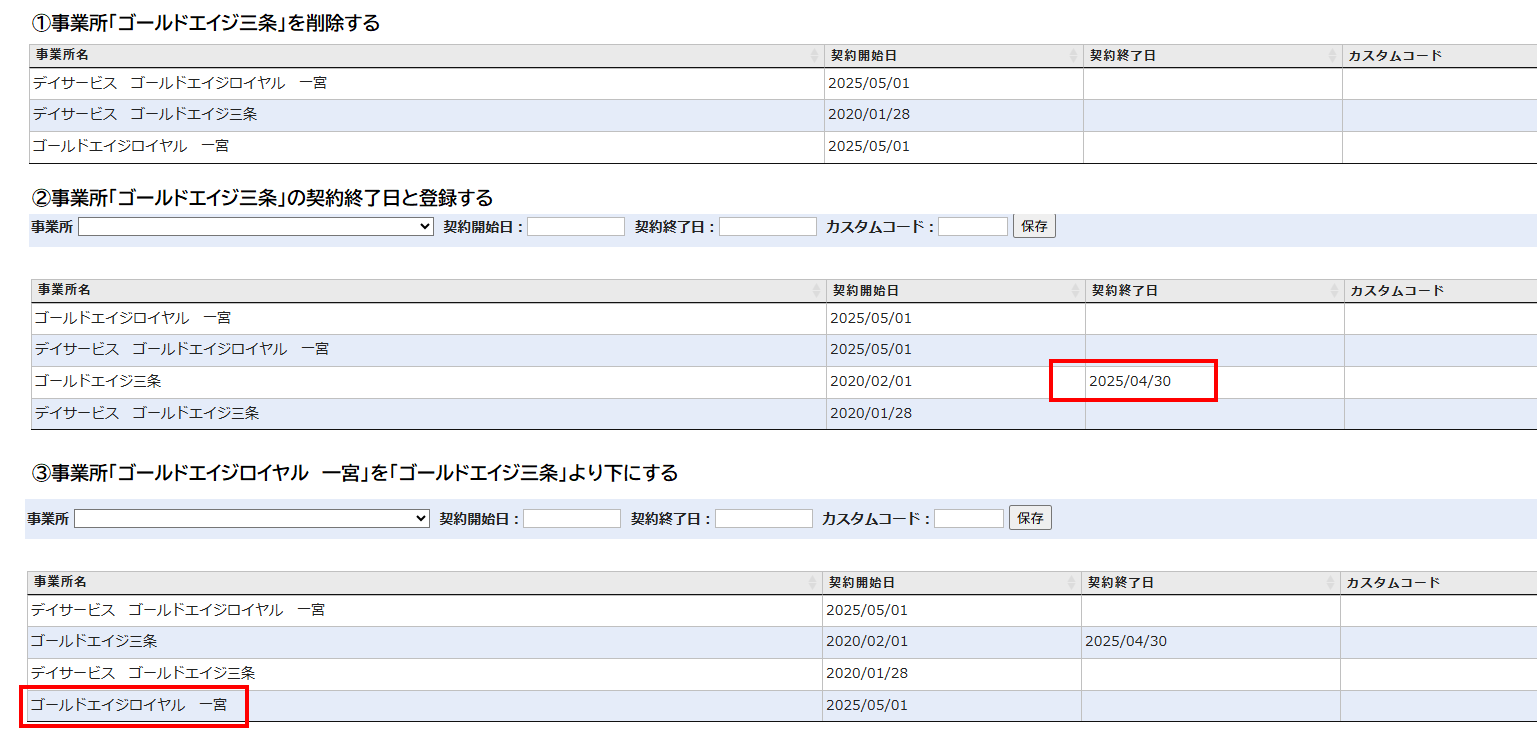This screenshot has width=1537, height=741.
Task: Focus the 契約開始日 input in section ②
Action: 576,227
